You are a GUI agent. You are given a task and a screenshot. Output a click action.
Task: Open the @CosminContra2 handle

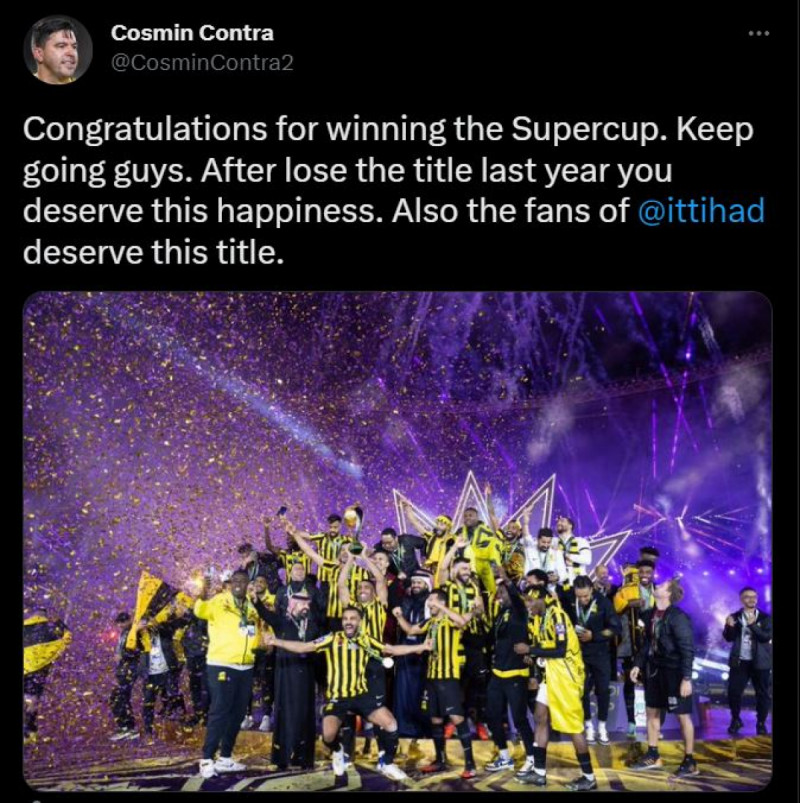[202, 63]
